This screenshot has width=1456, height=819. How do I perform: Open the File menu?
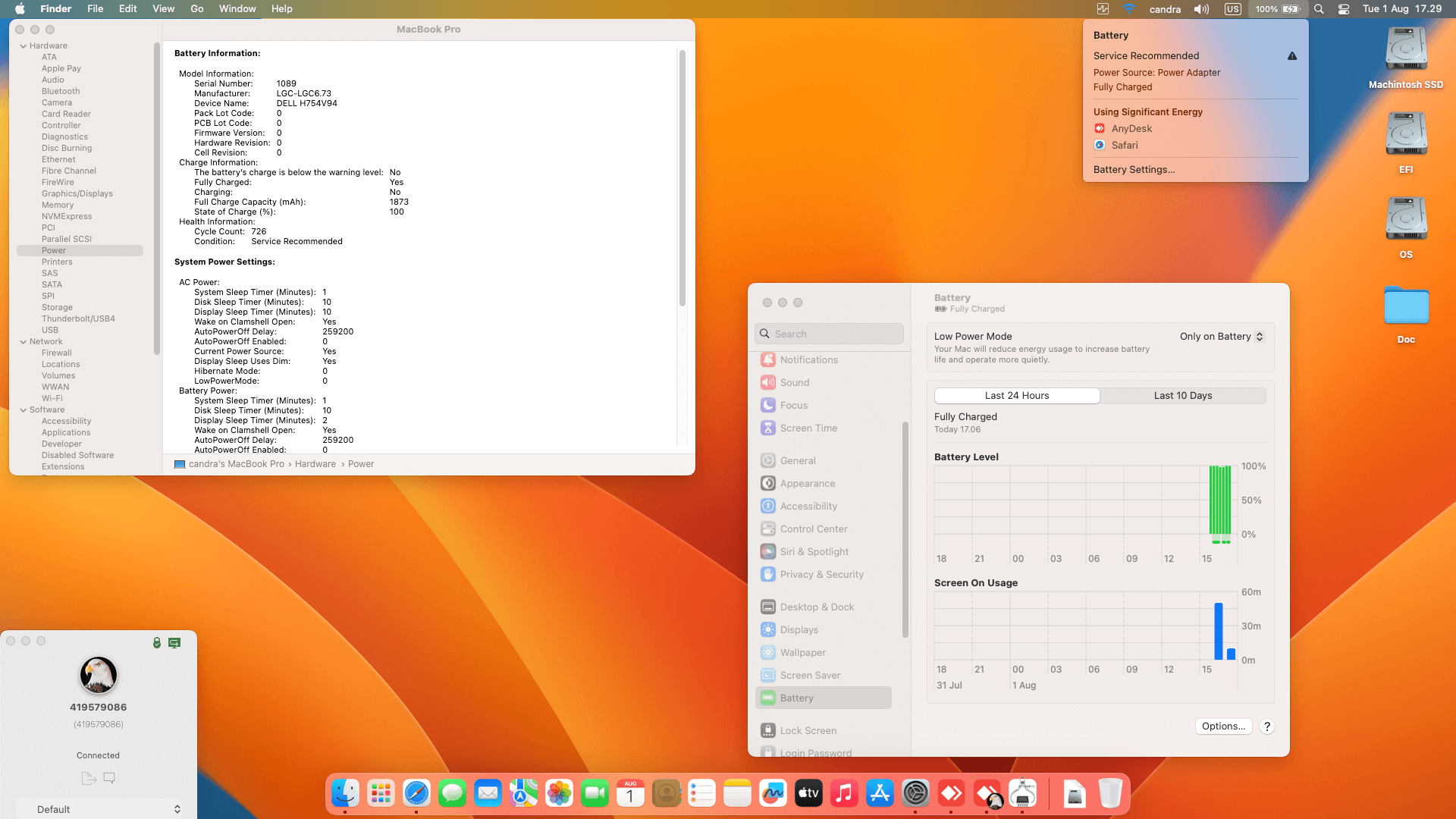click(95, 9)
